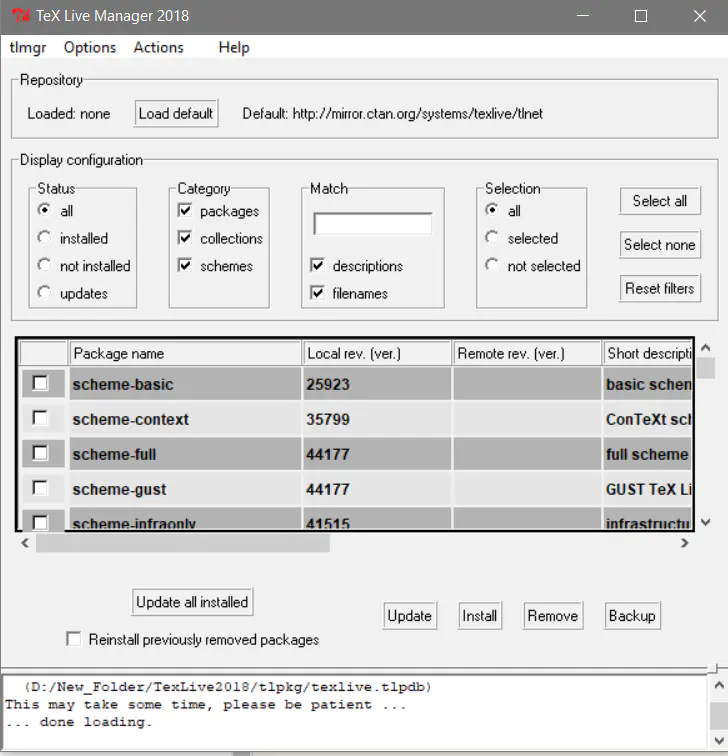Viewport: 728px width, 756px height.
Task: Select Selection 'not selected' radio button
Action: pos(492,265)
